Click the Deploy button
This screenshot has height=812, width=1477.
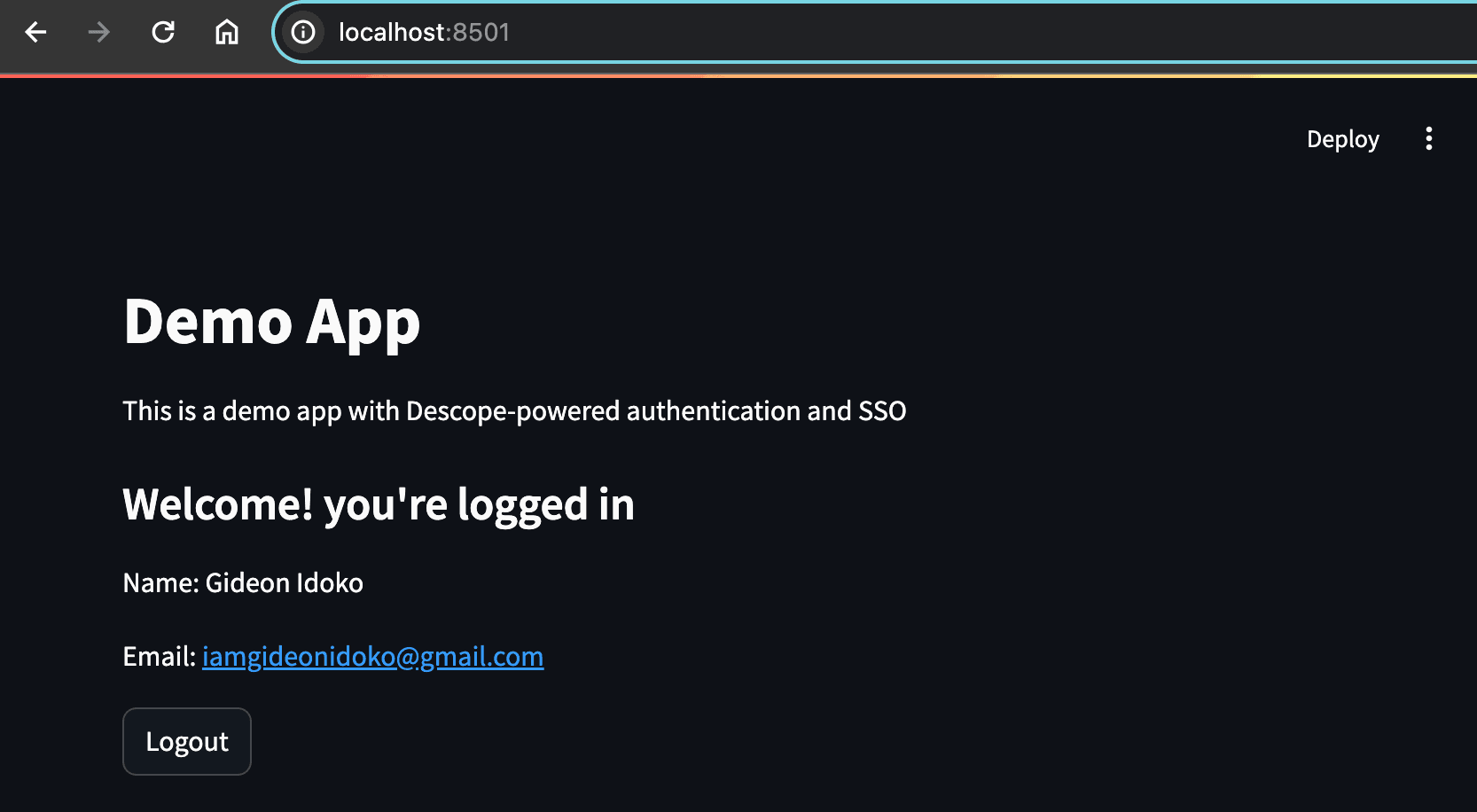(1342, 139)
